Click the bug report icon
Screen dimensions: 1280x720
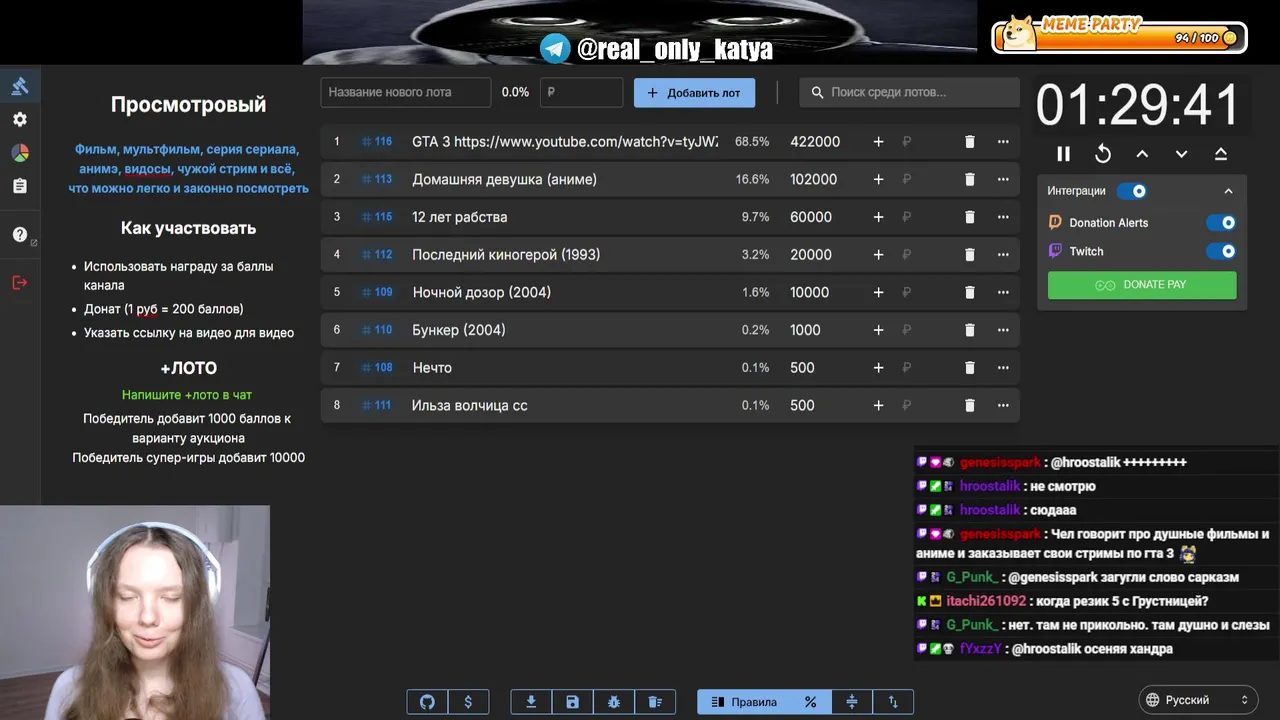tap(613, 702)
